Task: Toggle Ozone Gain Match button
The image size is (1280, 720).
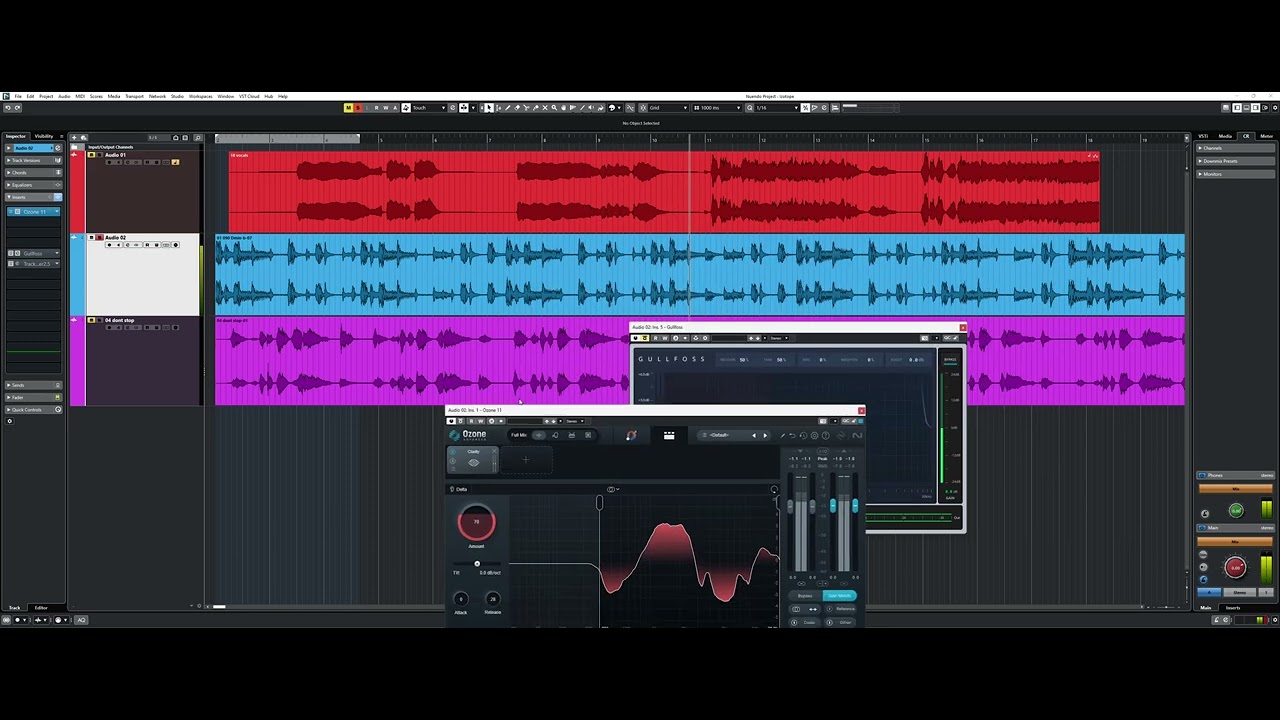Action: [840, 596]
